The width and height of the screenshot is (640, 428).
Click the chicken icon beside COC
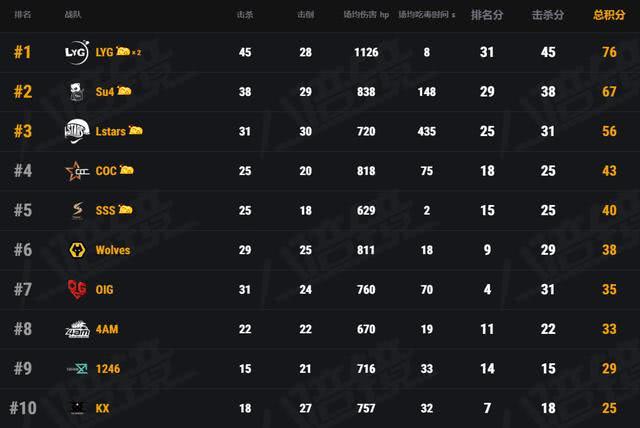point(126,170)
